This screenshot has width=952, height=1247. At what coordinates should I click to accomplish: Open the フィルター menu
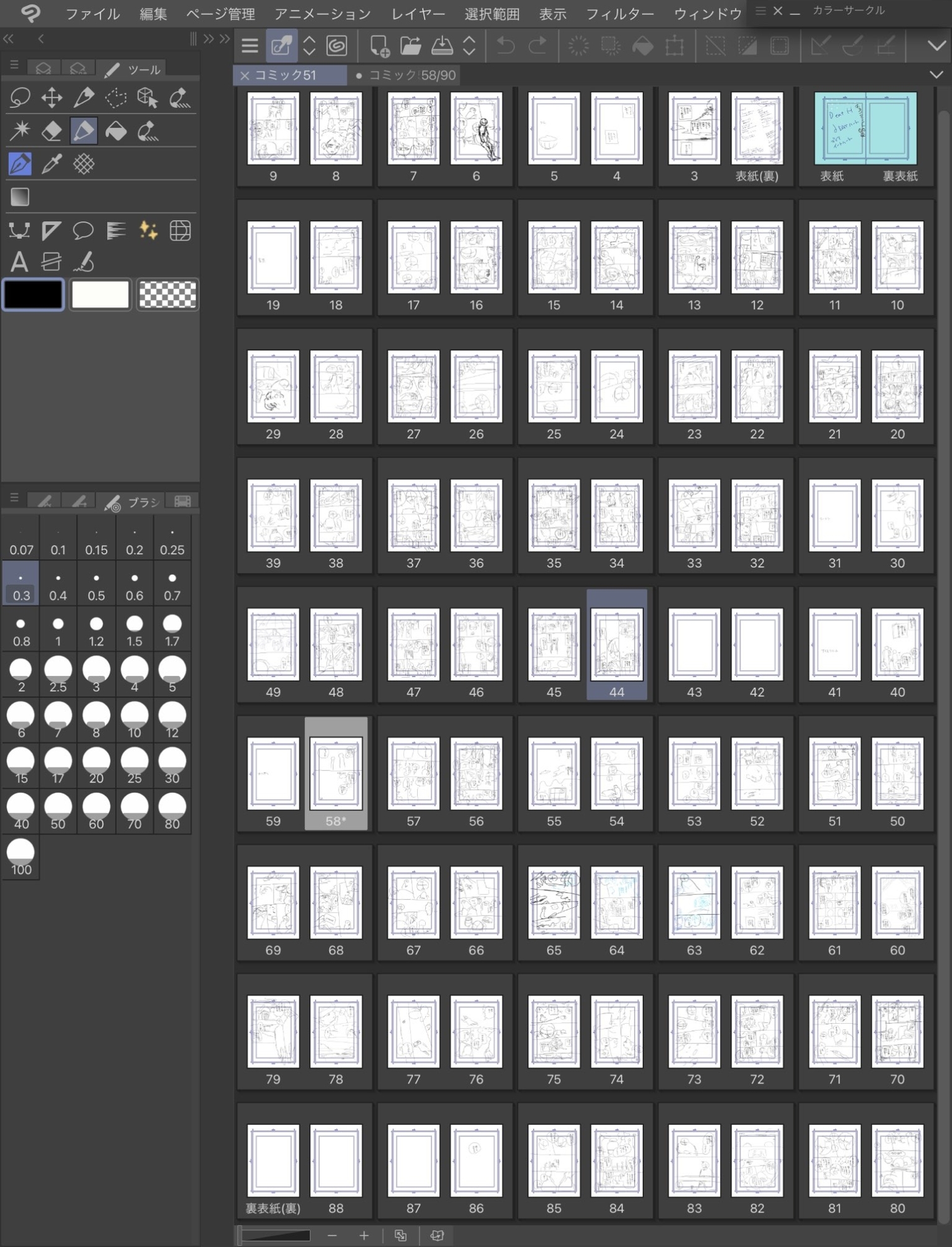point(620,14)
